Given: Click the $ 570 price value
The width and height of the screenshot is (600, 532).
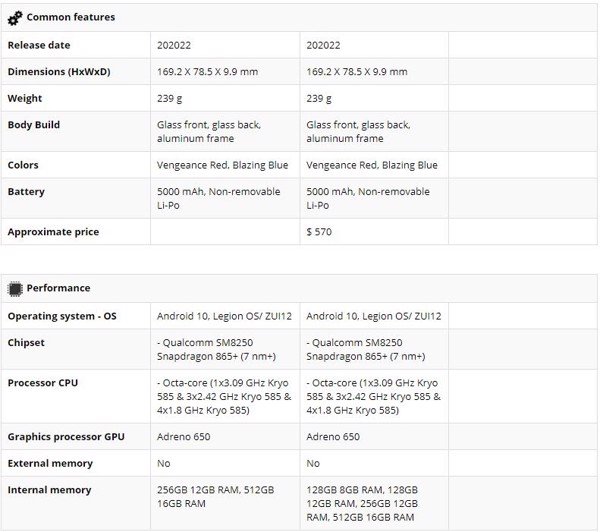Looking at the screenshot, I should point(319,232).
